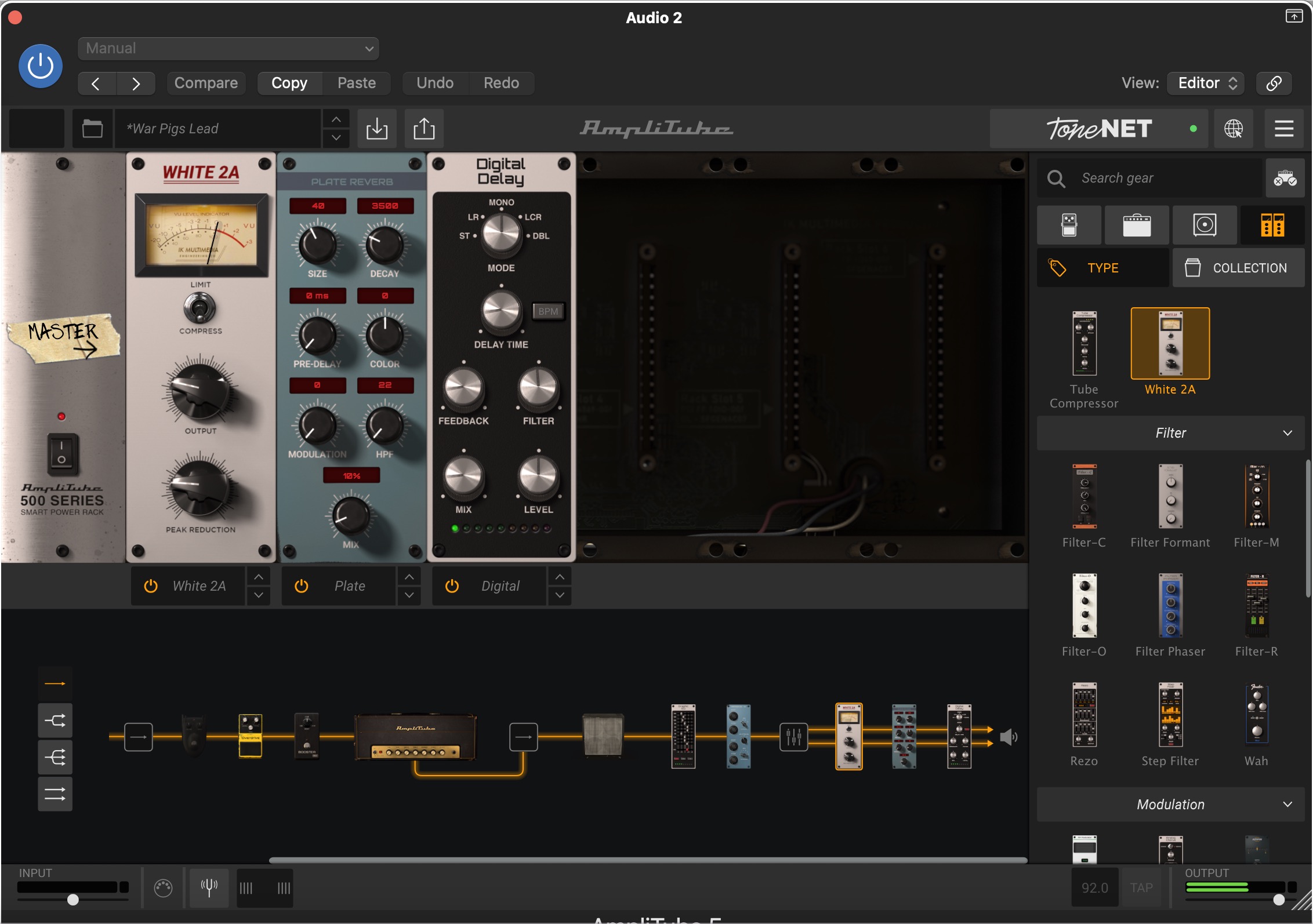Select the three parallel chains routing

tap(55, 794)
